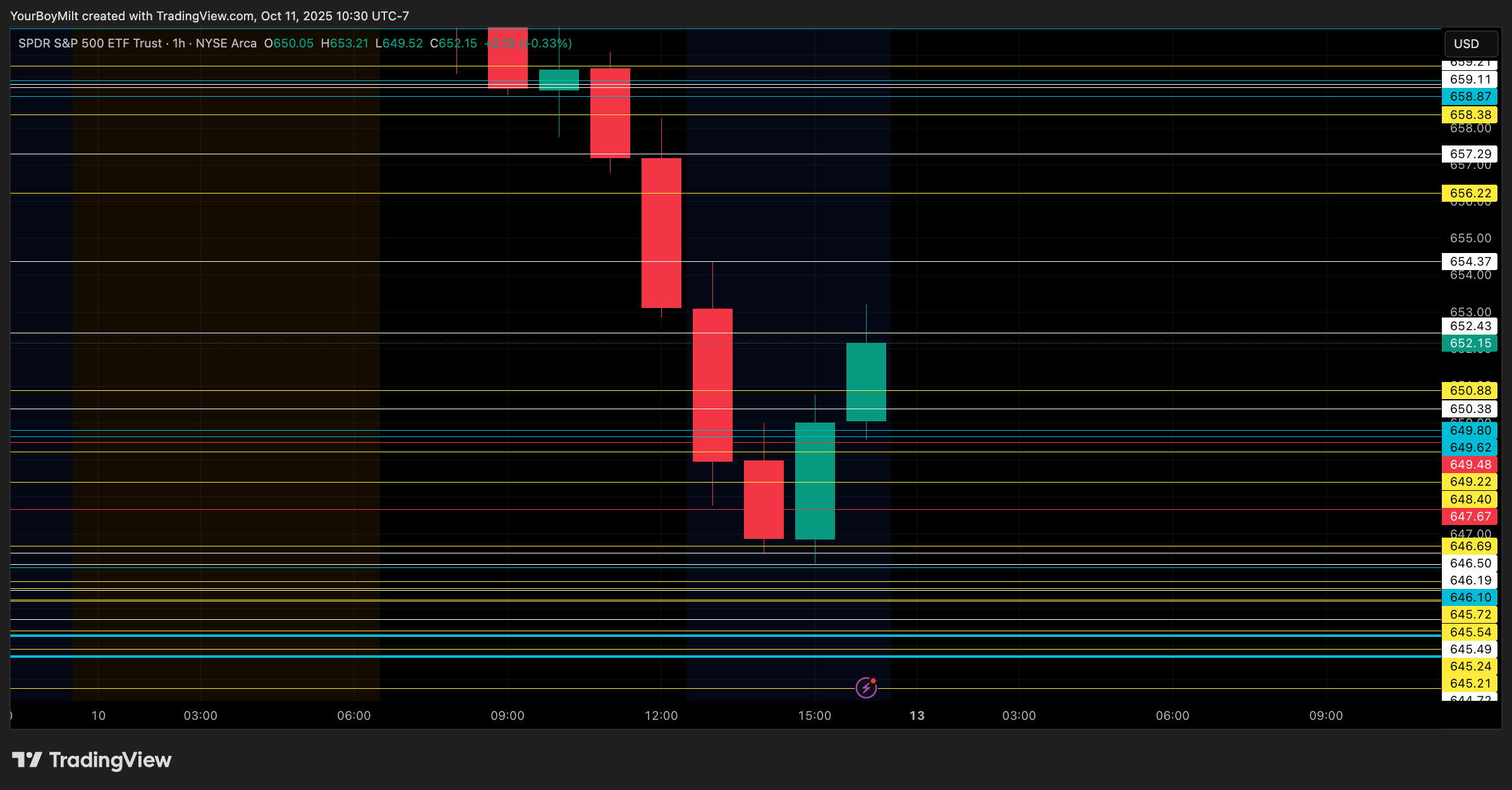Select the cyan 658.87 price label
The height and width of the screenshot is (790, 1512).
(1470, 97)
